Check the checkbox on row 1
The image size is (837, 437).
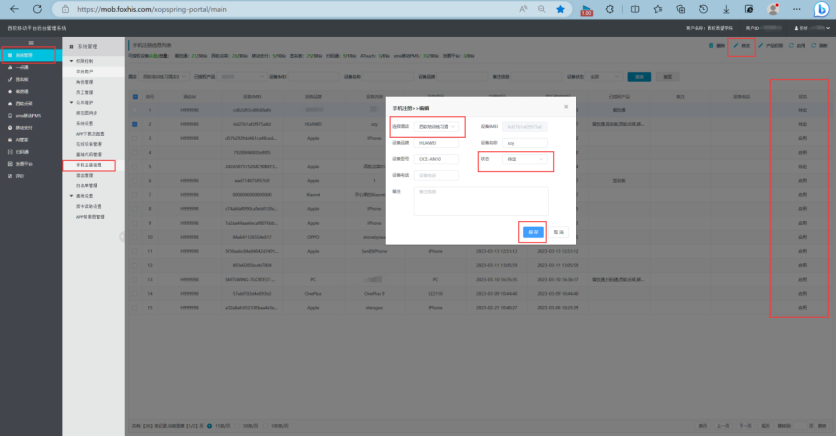(136, 109)
